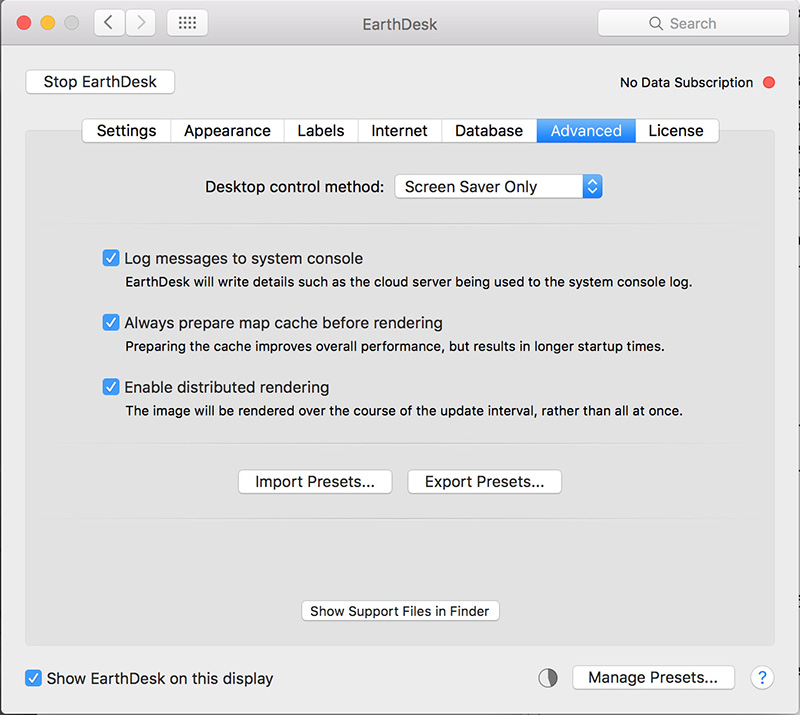Open help with the question mark button
The height and width of the screenshot is (715, 800).
click(x=762, y=678)
